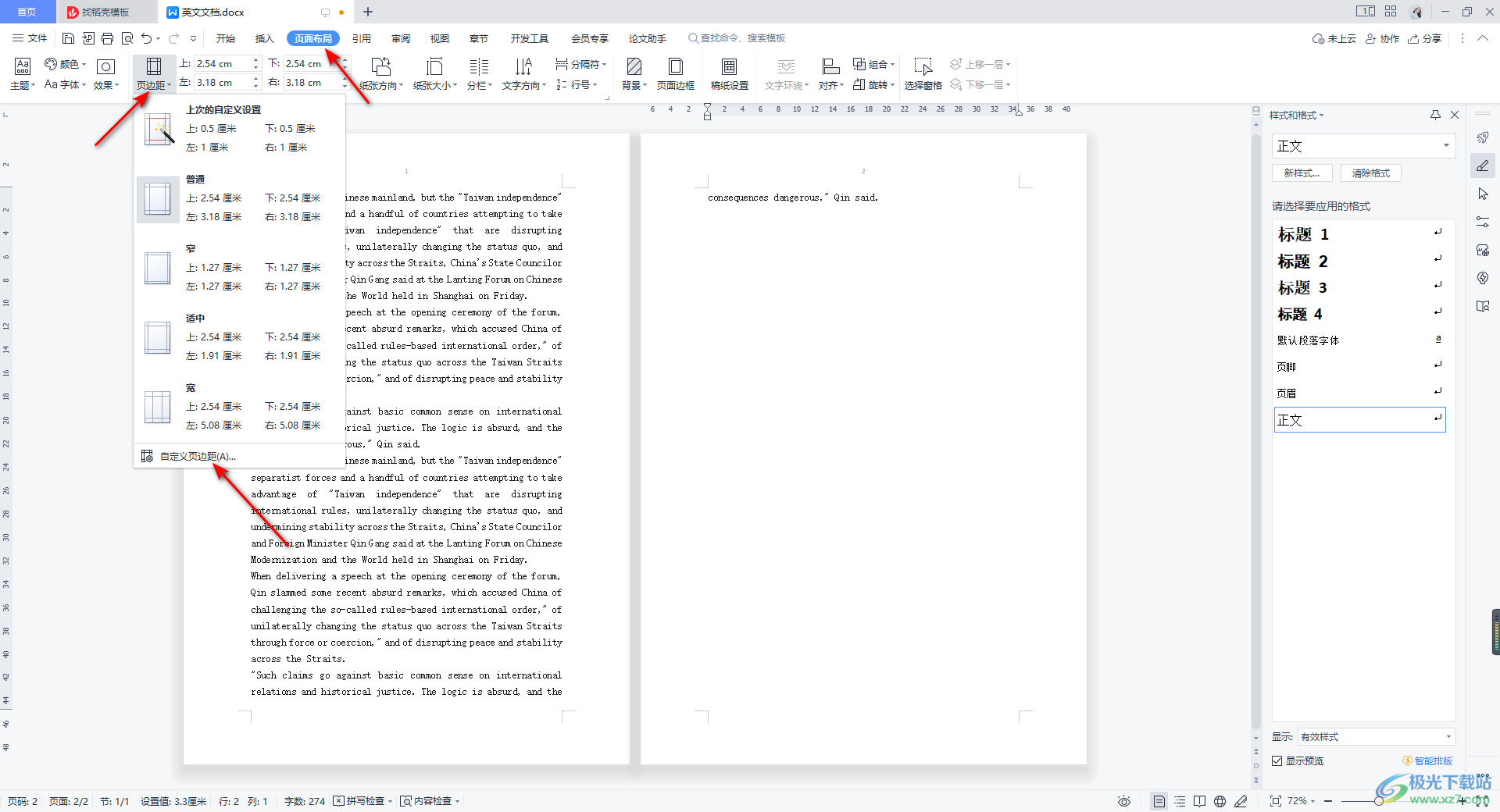Click the Undo arrow icon
This screenshot has height=812, width=1500.
[x=146, y=38]
